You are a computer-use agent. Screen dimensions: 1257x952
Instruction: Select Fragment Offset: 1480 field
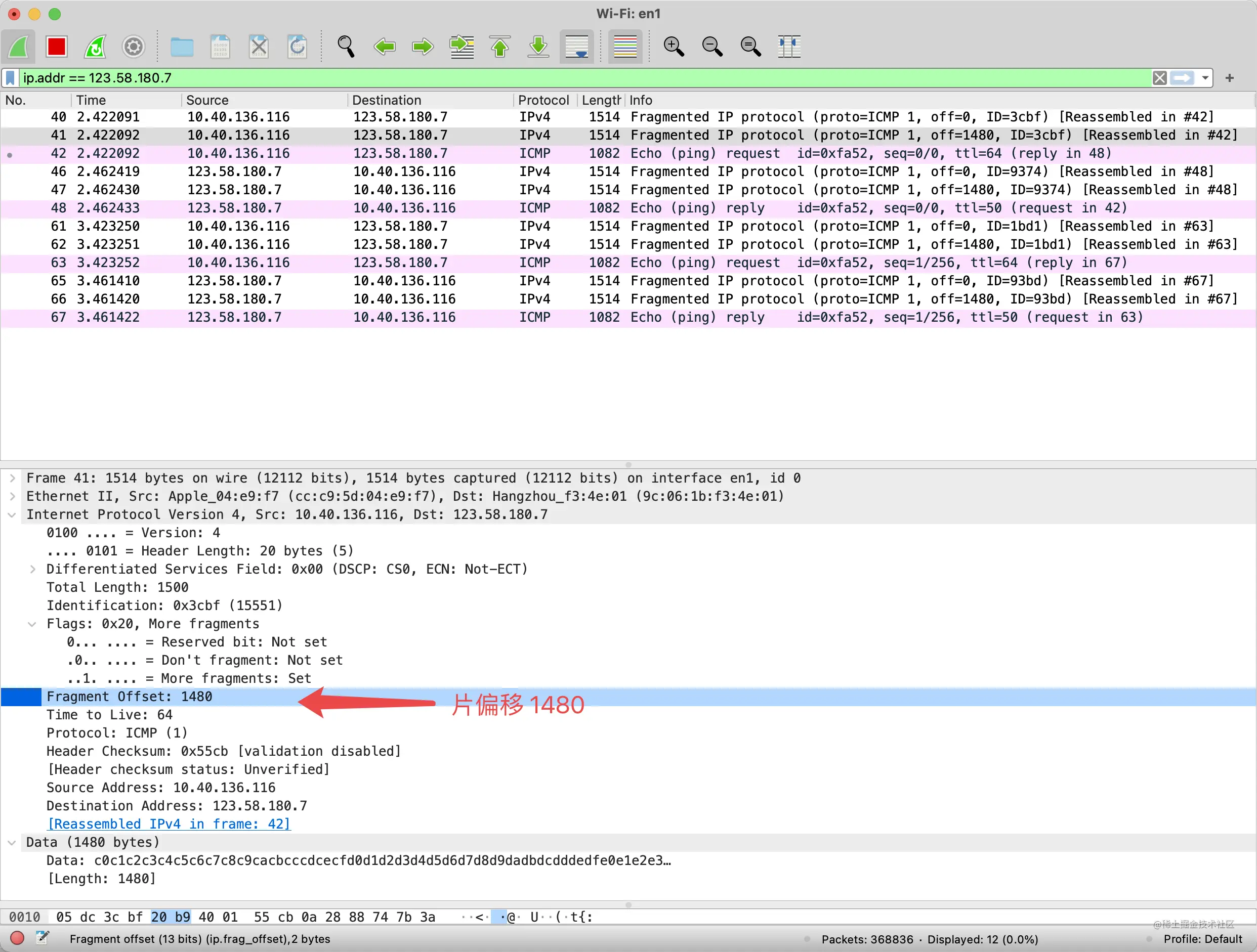628,697
